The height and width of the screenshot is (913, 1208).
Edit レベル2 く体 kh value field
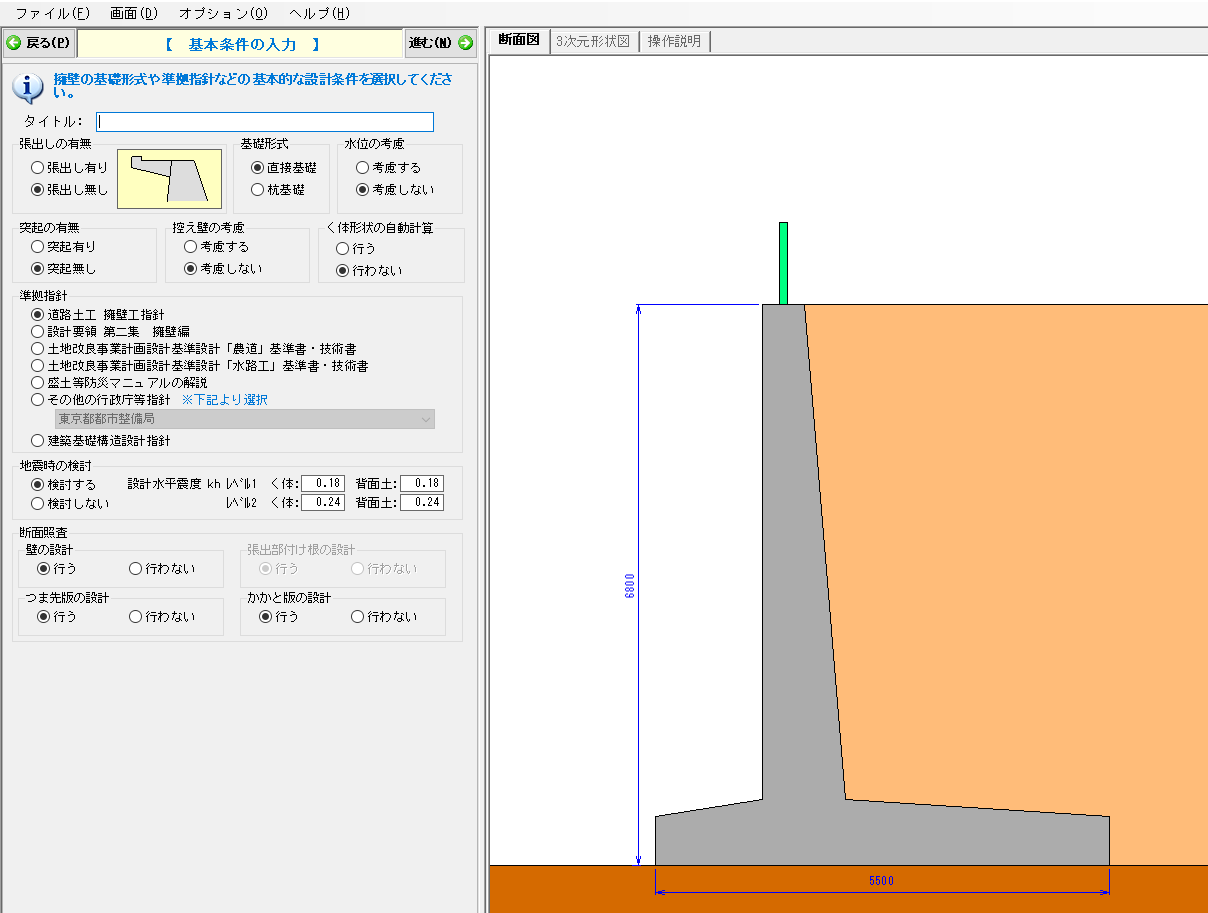323,503
